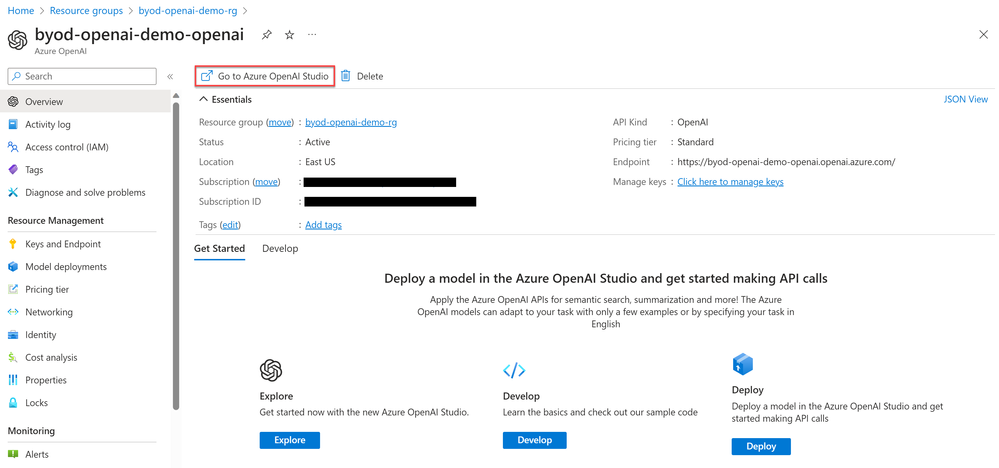999x468 pixels.
Task: Click the Locks padlock icon
Action: point(13,403)
